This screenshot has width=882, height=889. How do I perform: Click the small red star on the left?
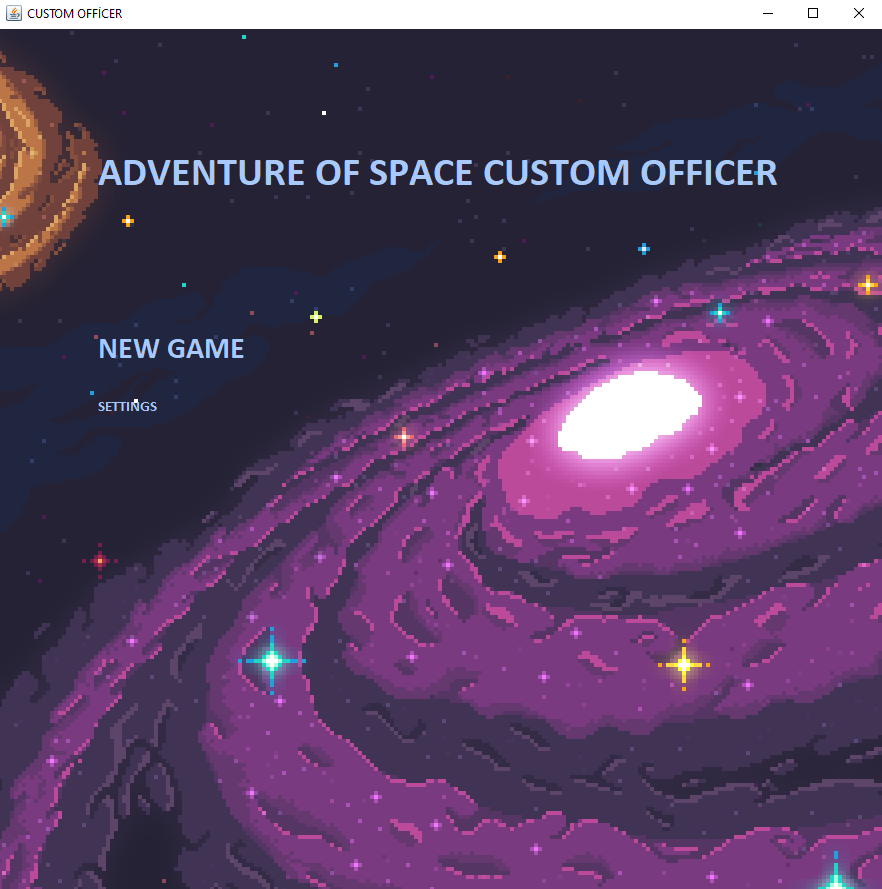click(x=98, y=560)
